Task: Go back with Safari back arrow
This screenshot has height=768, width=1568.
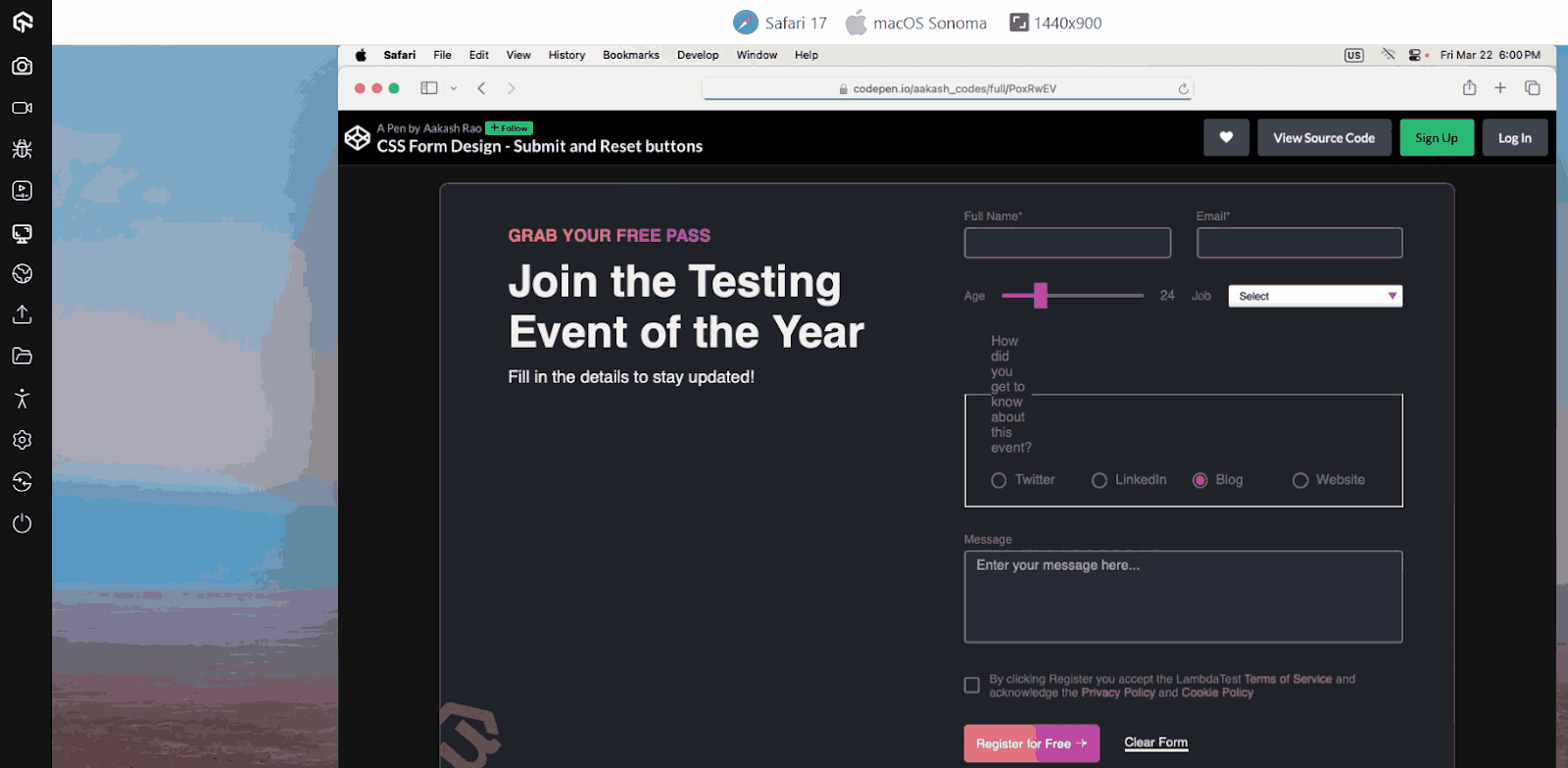Action: click(x=481, y=88)
